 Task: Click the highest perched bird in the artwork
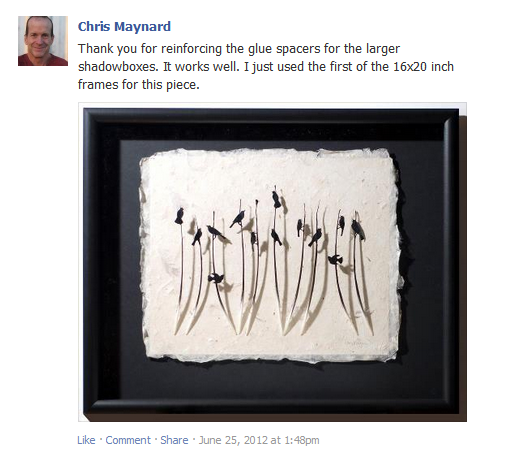(x=276, y=199)
